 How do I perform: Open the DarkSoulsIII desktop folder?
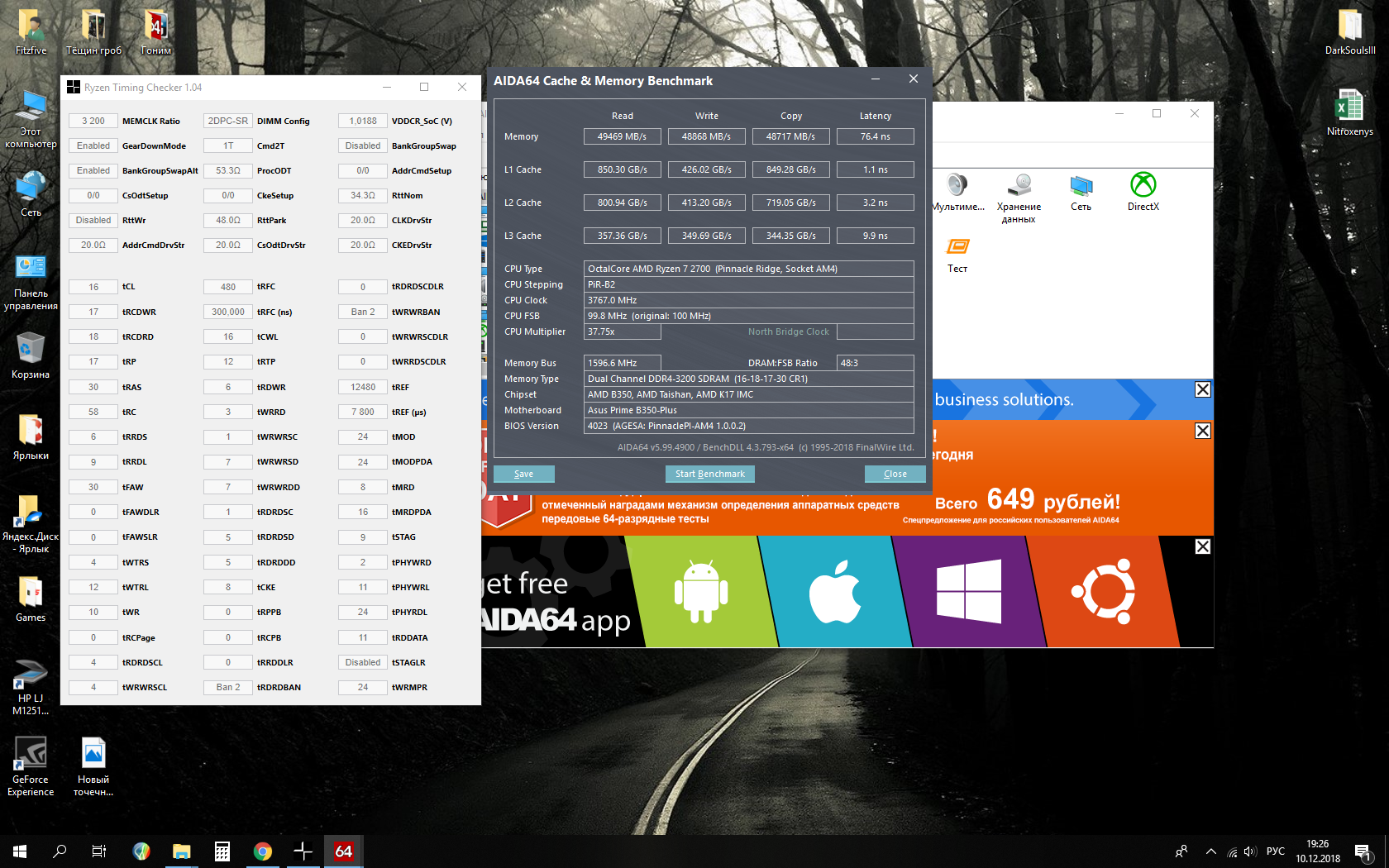tap(1350, 31)
